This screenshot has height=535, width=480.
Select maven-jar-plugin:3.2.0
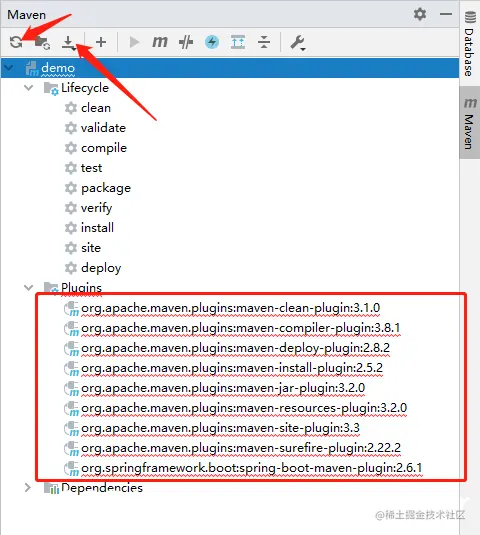point(223,388)
